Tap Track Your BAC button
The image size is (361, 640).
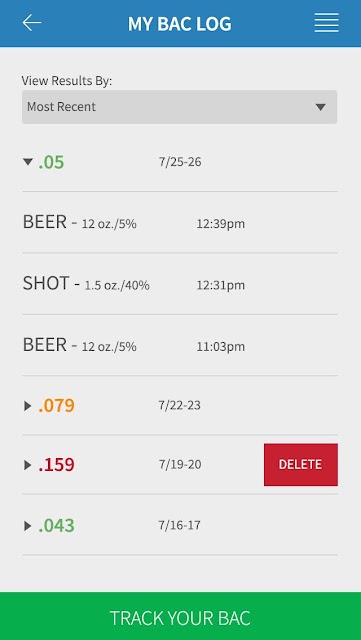coord(180,616)
